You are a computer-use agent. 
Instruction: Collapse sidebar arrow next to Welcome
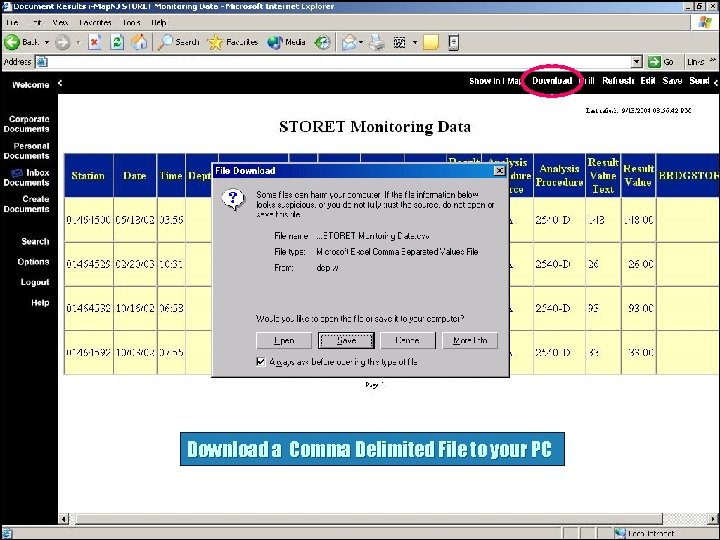(x=60, y=83)
